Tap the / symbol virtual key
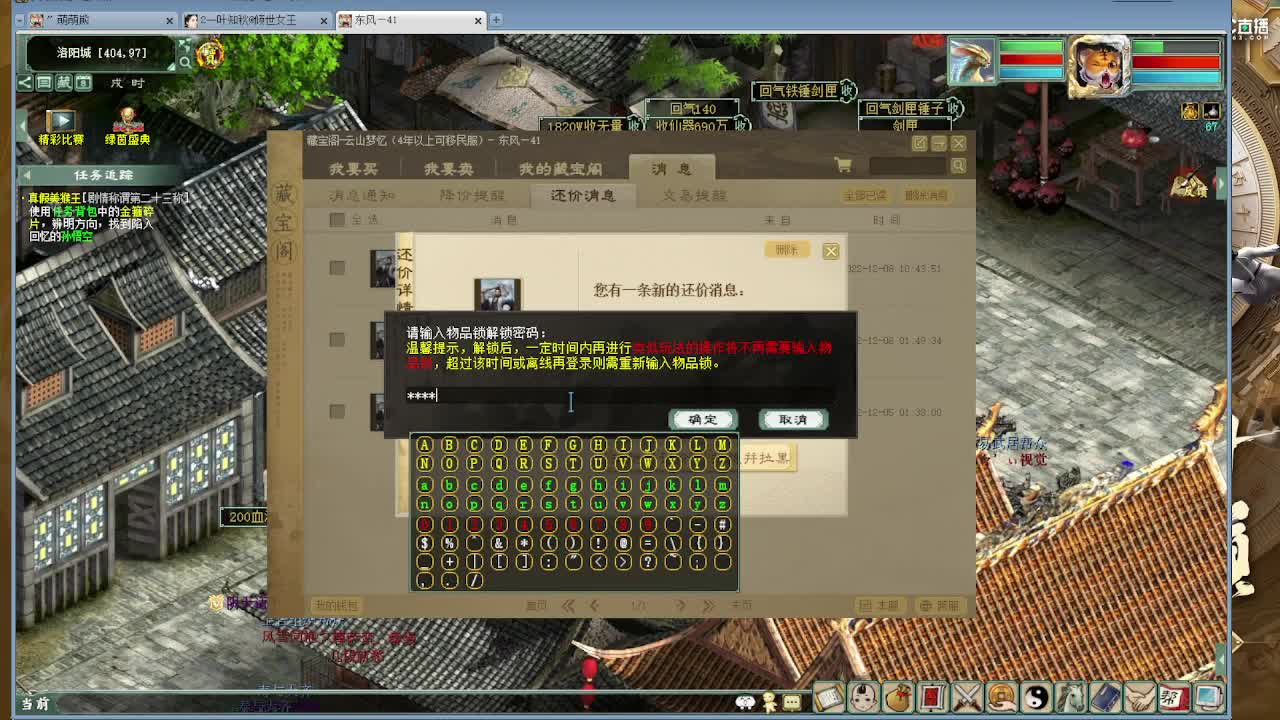The width and height of the screenshot is (1280, 720). click(x=474, y=580)
